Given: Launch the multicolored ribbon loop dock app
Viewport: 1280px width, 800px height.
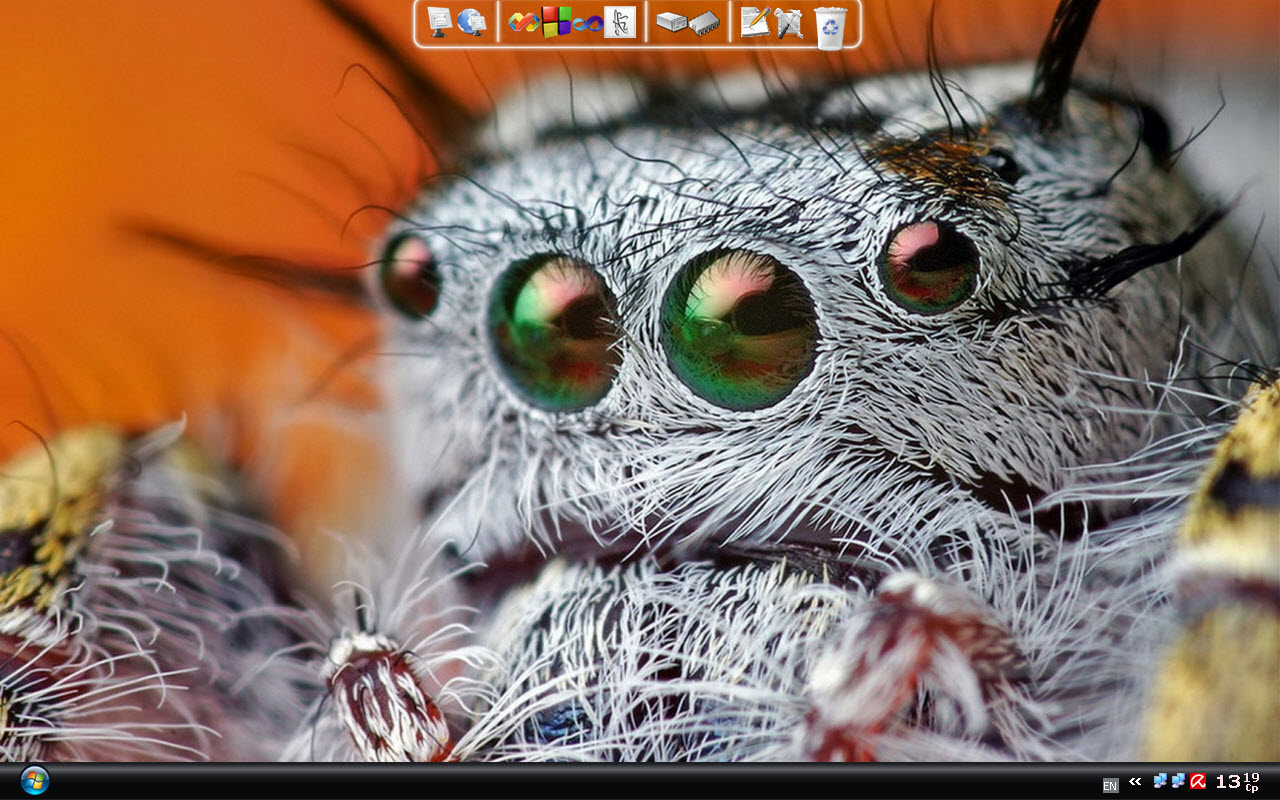Looking at the screenshot, I should pyautogui.click(x=523, y=22).
